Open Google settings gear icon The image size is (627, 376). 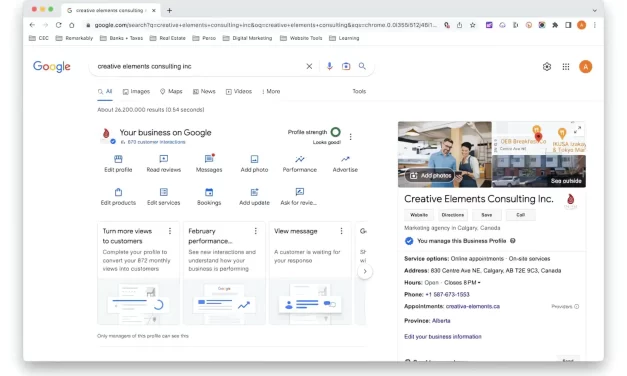[x=547, y=67]
